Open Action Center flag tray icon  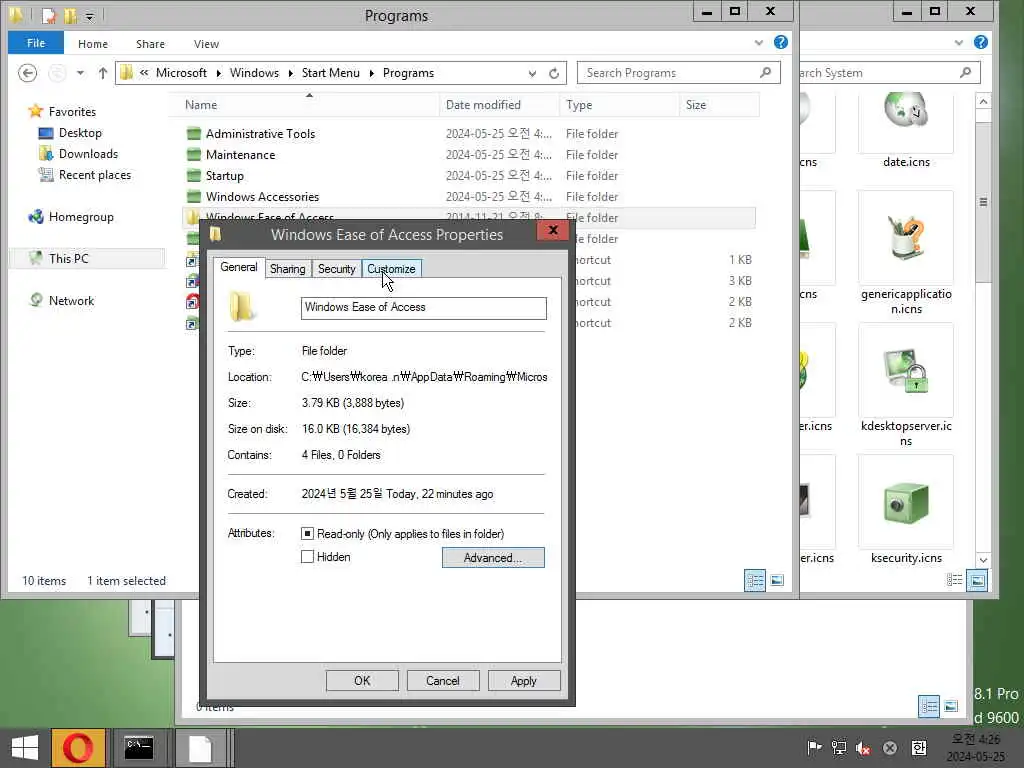coord(814,748)
